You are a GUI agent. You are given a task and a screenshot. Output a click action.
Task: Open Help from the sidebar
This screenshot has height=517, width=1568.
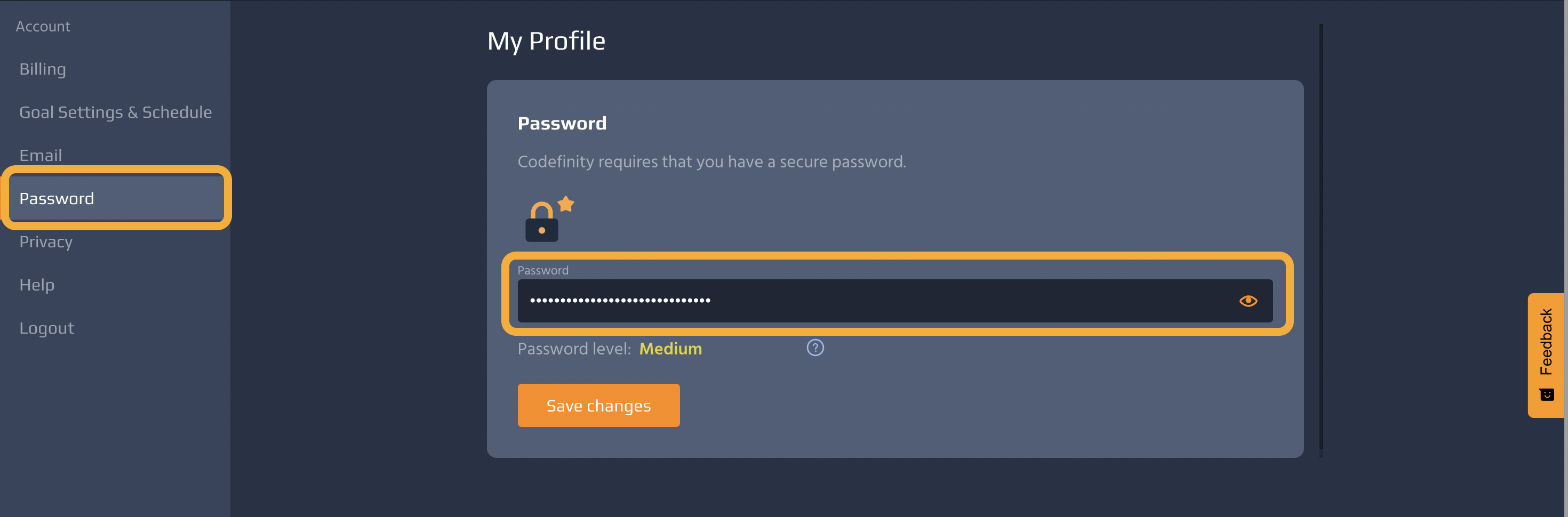coord(37,285)
